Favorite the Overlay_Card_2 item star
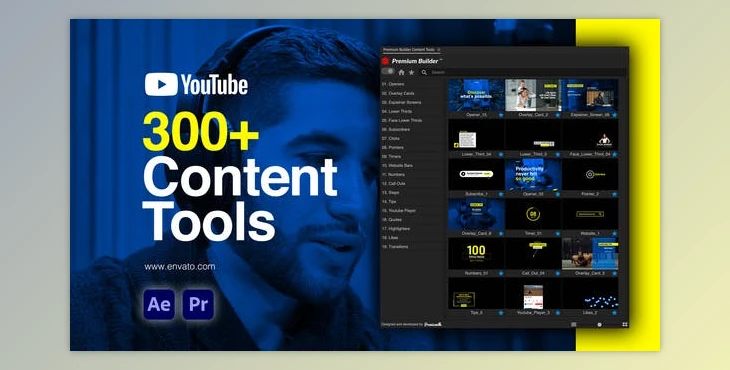Screen dimensions: 730x370 click(x=558, y=114)
